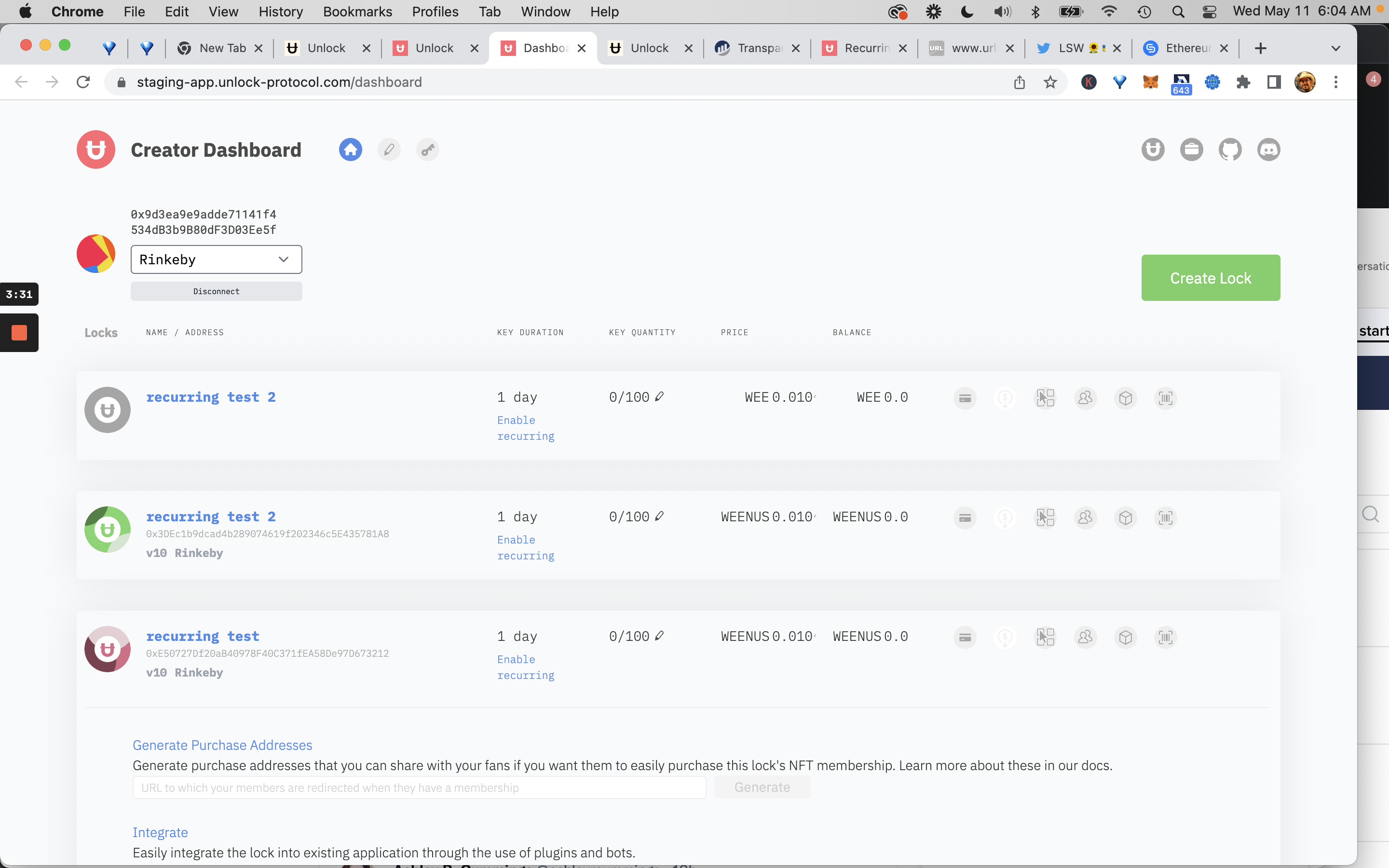Image resolution: width=1389 pixels, height=868 pixels.
Task: Enable recurring for the recurring test lock
Action: 525,667
